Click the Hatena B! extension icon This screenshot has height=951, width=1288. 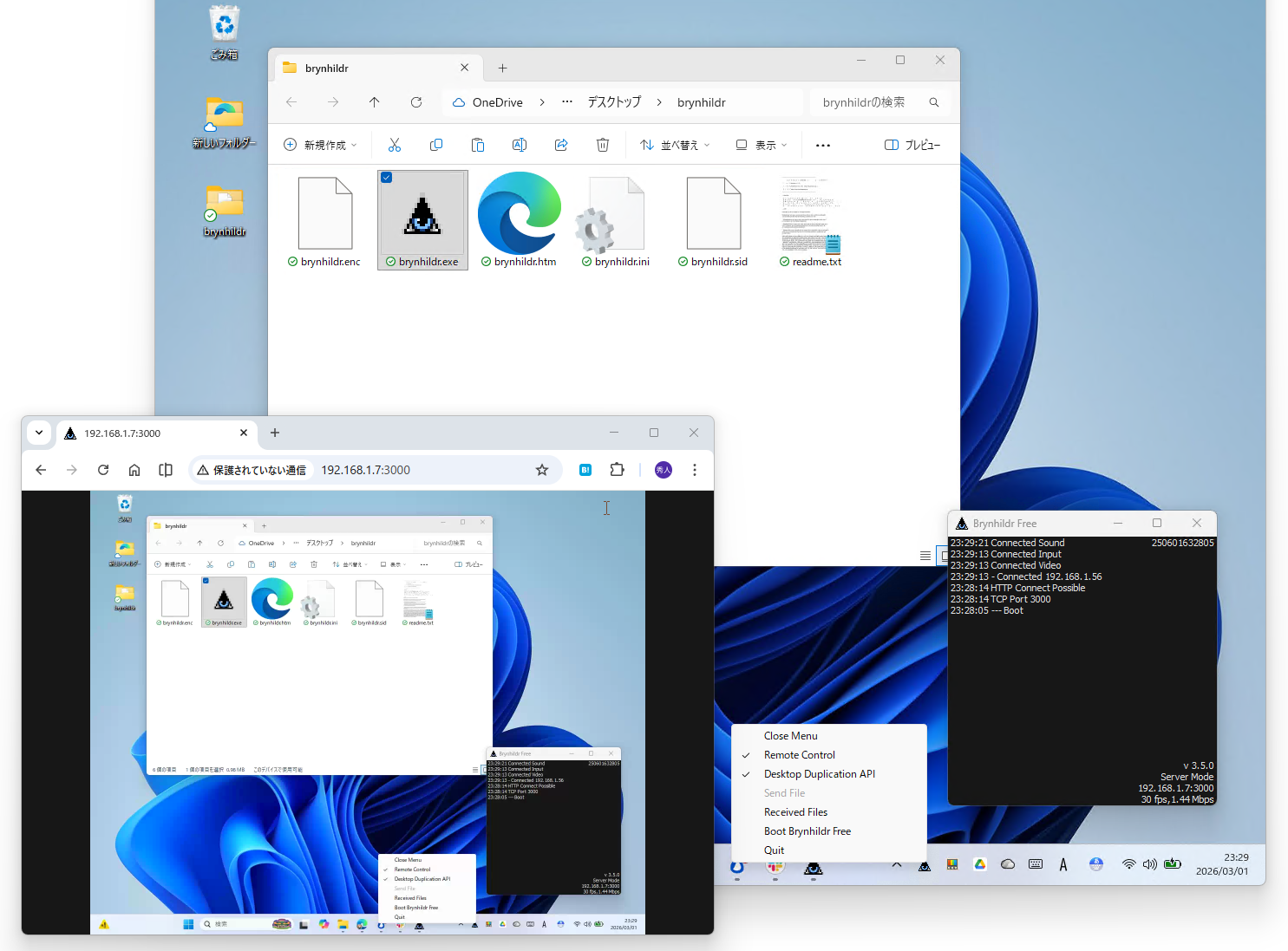coord(585,470)
